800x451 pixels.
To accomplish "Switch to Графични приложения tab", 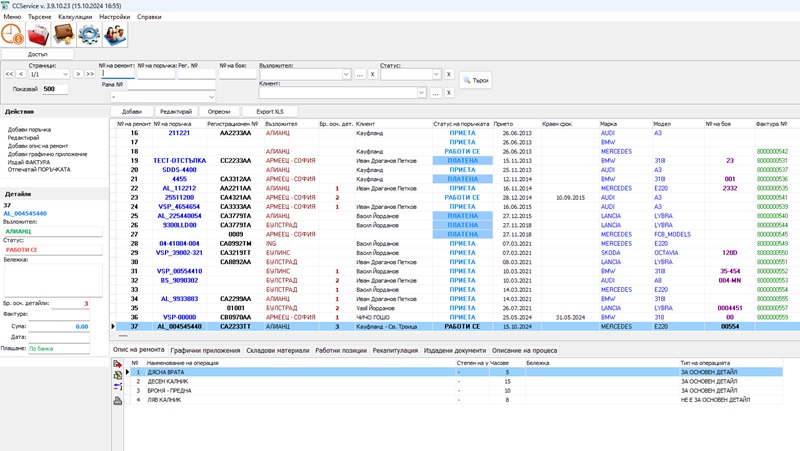I will pos(205,350).
